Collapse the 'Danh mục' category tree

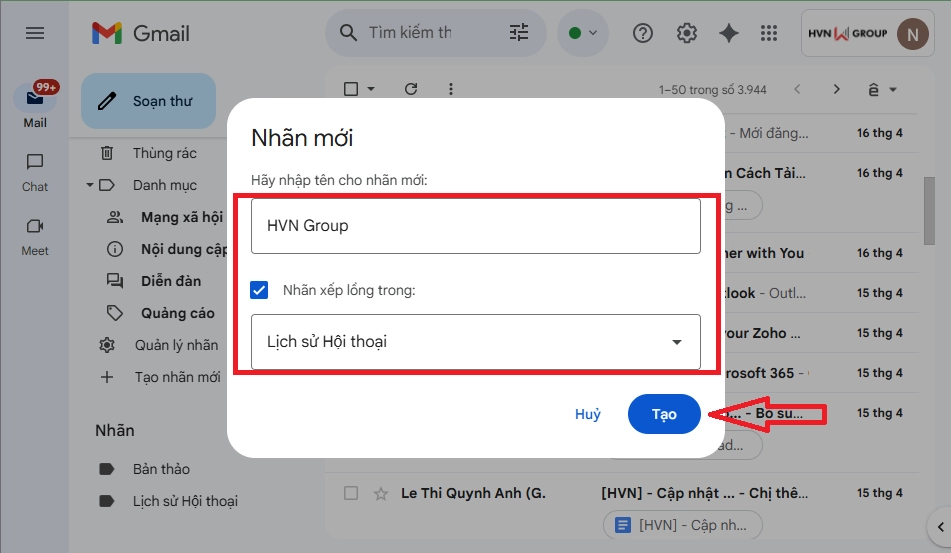[90, 185]
